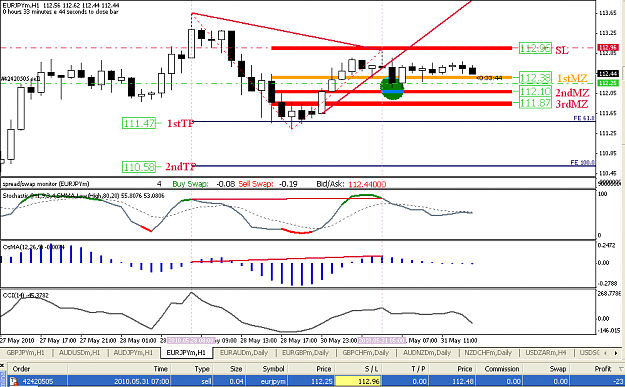Click the 1stTP label on chart
The height and width of the screenshot is (387, 625).
pyautogui.click(x=181, y=123)
